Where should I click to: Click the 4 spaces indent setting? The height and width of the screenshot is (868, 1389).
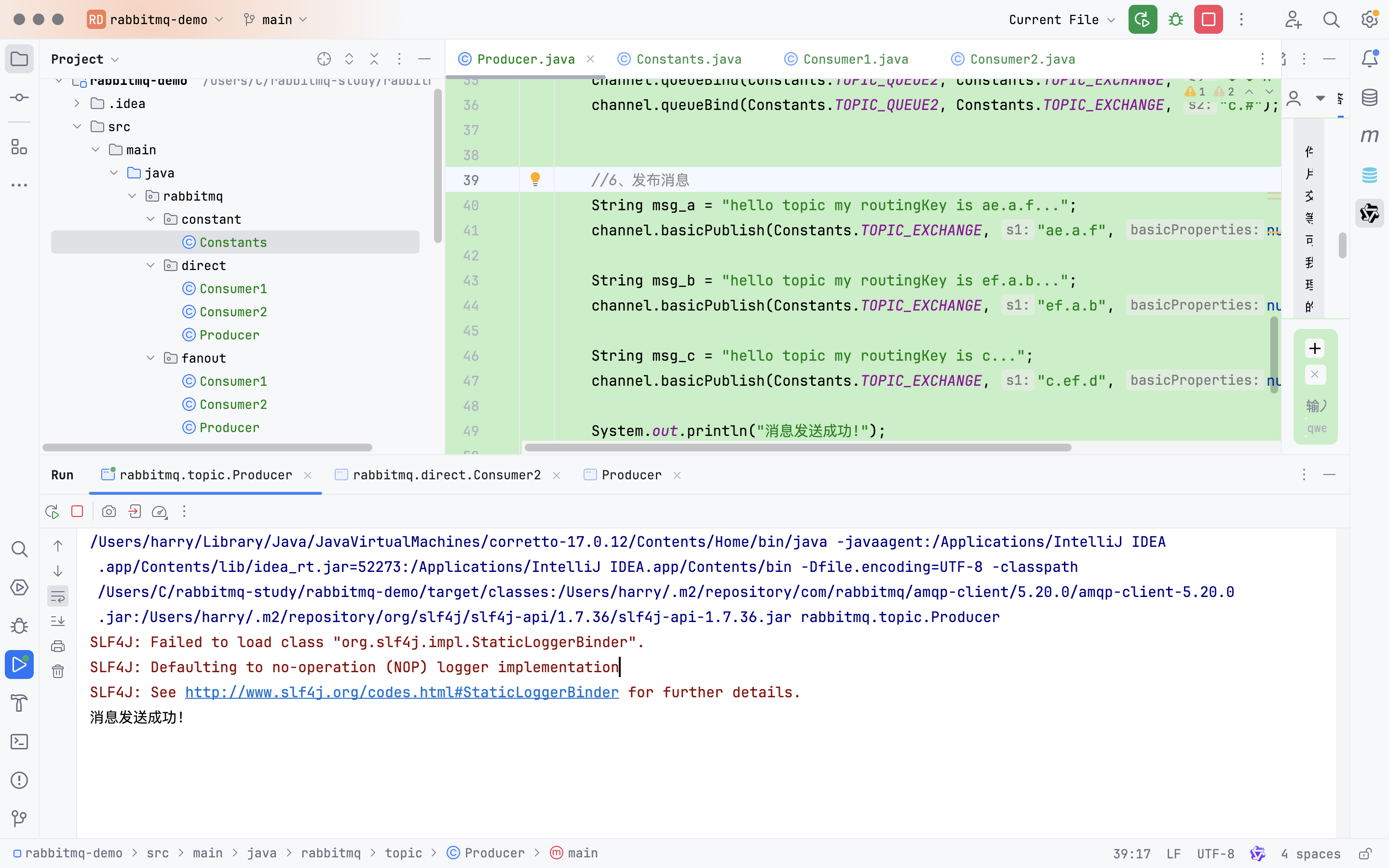(x=1310, y=854)
